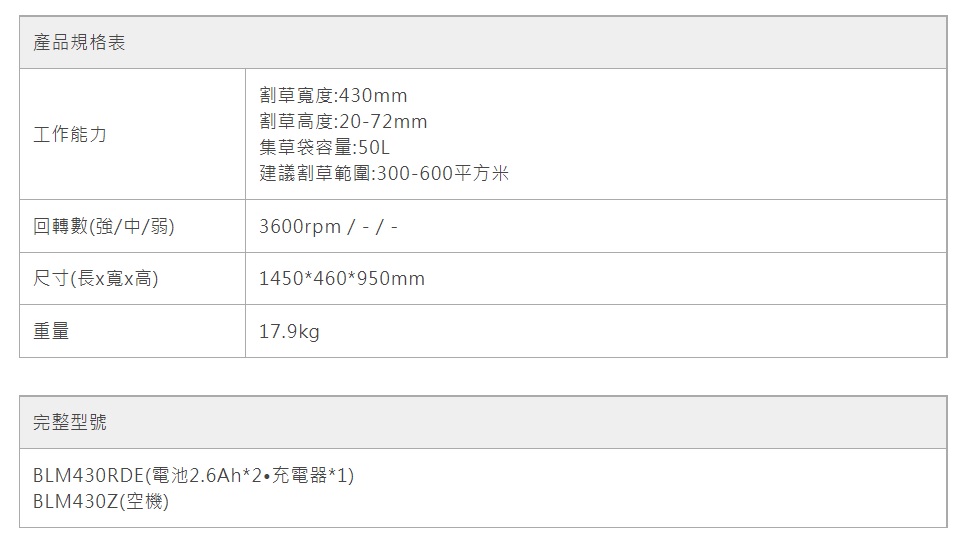Click the 3600rpm rotation speed value
Viewport: 967px width, 545px height.
299,226
